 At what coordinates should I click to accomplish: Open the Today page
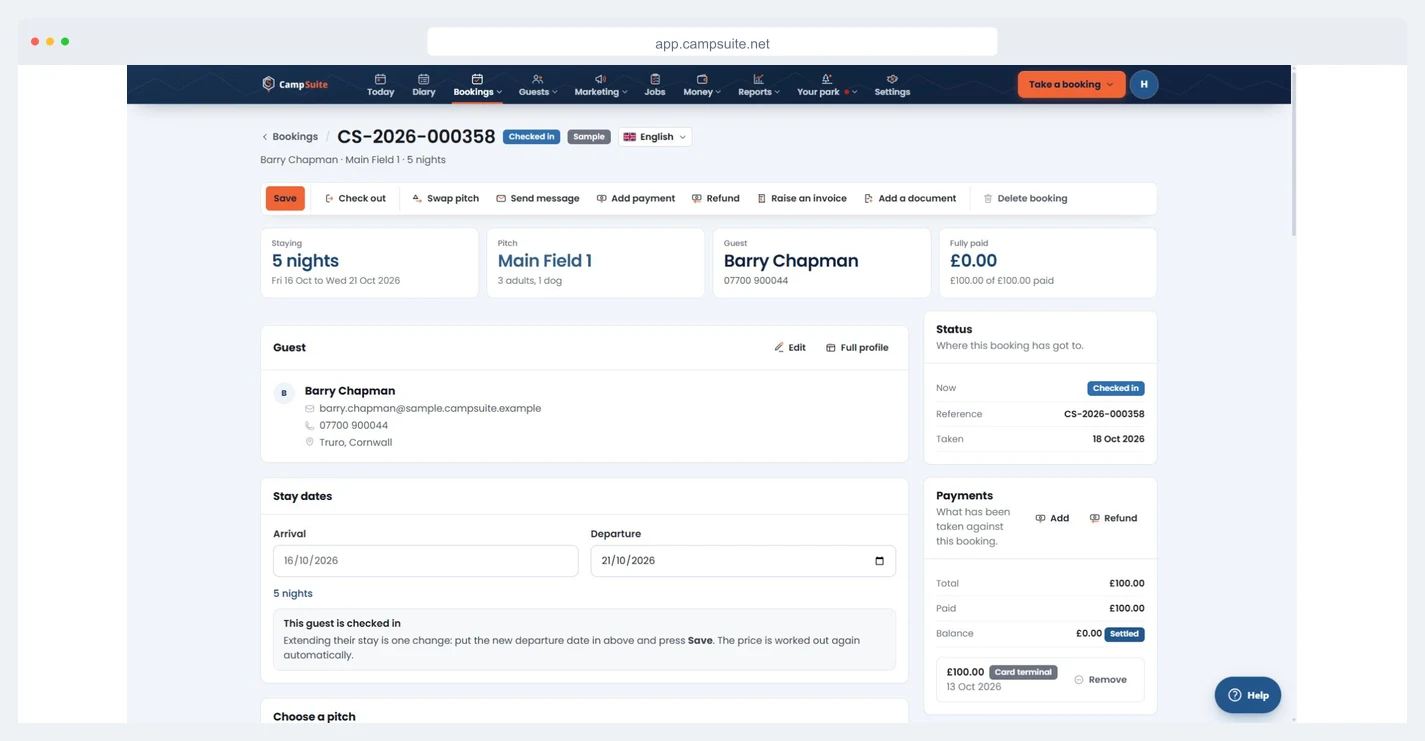coord(380,85)
